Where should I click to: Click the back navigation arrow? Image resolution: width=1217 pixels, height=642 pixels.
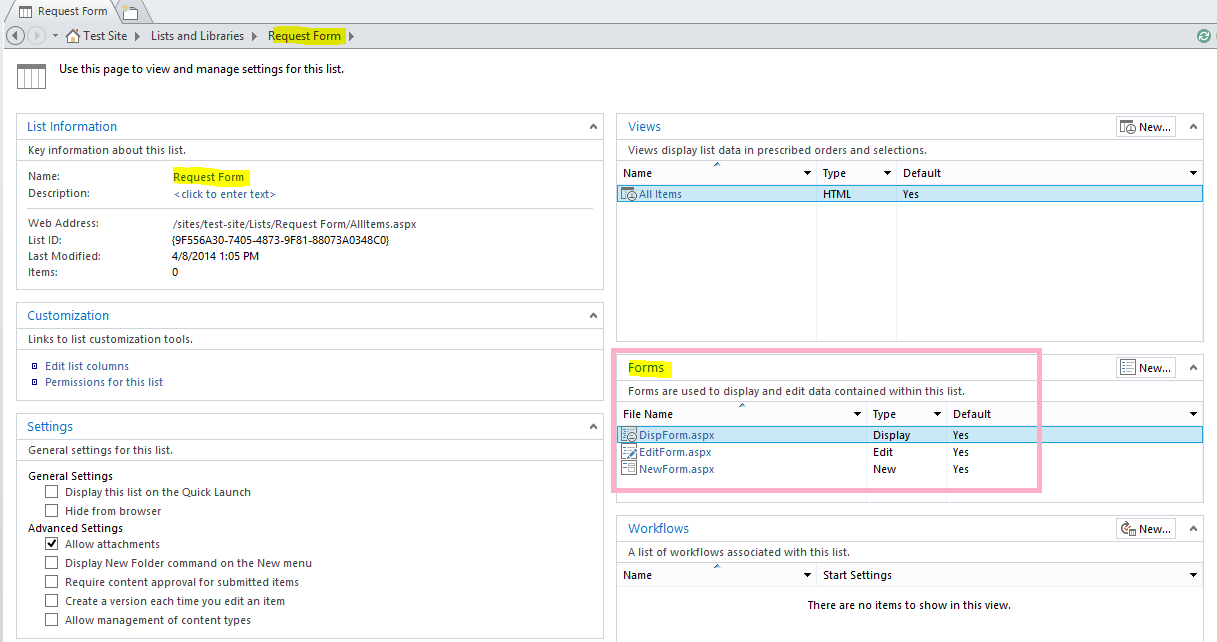[14, 35]
